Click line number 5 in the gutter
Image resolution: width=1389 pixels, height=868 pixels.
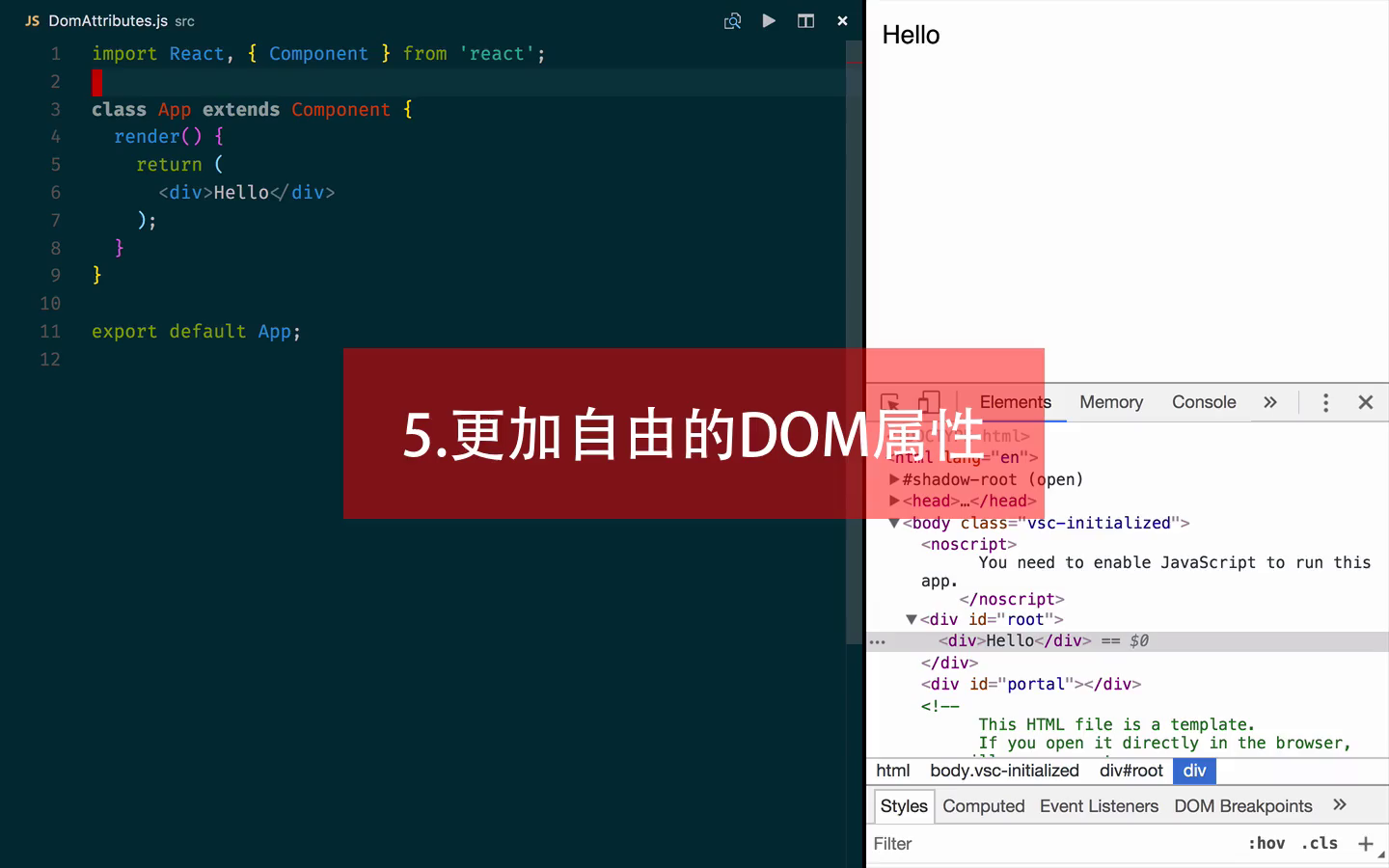click(x=55, y=164)
